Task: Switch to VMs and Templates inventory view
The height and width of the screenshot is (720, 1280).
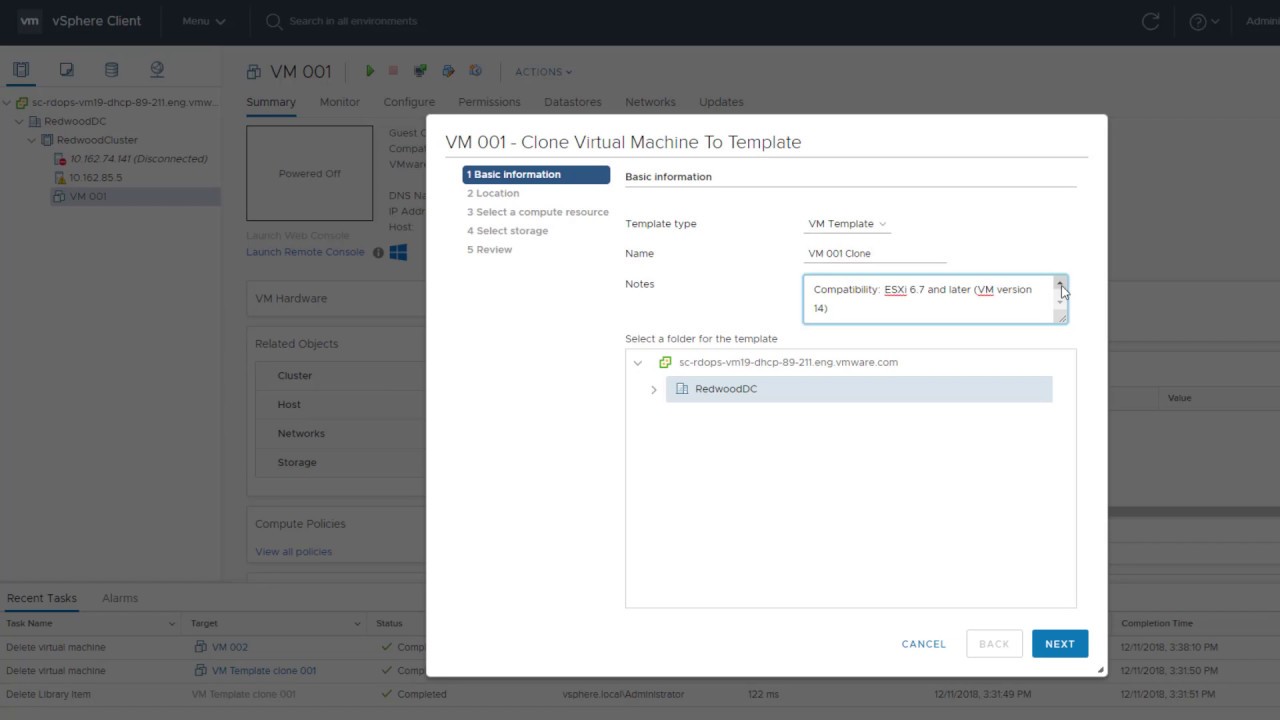Action: click(67, 70)
